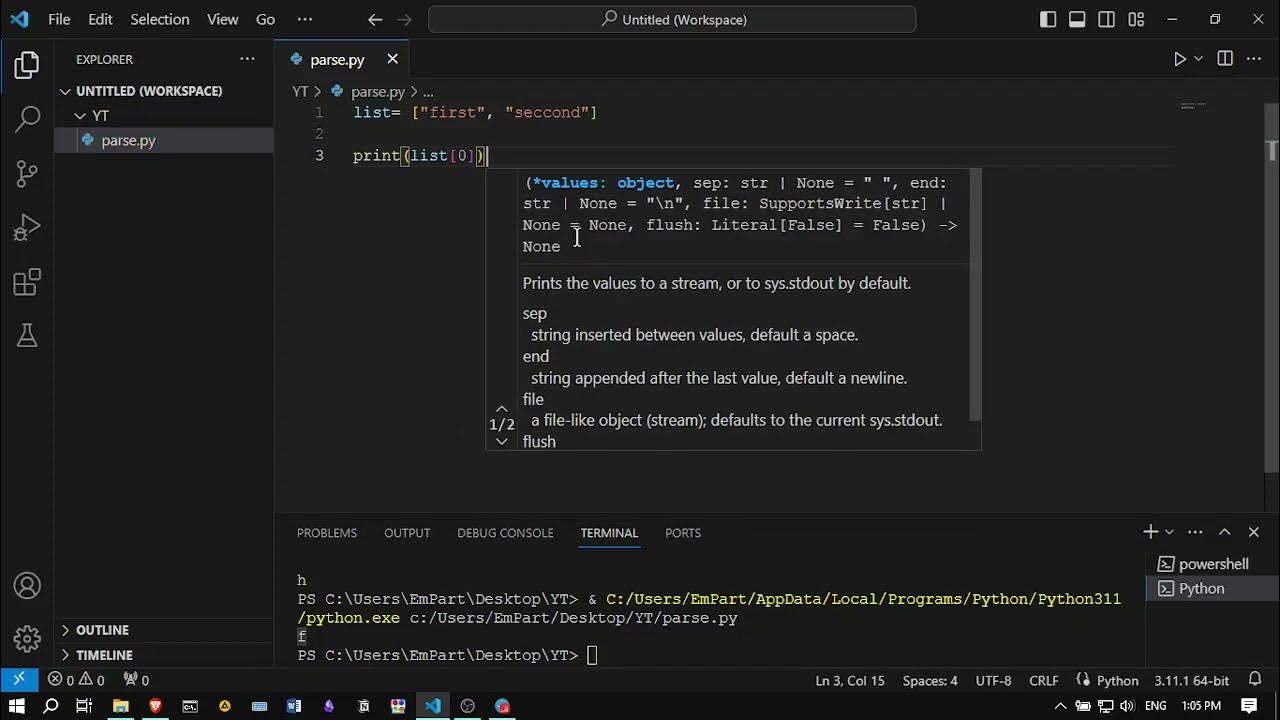
Task: Open editor More Actions ellipsis
Action: coord(1255,59)
